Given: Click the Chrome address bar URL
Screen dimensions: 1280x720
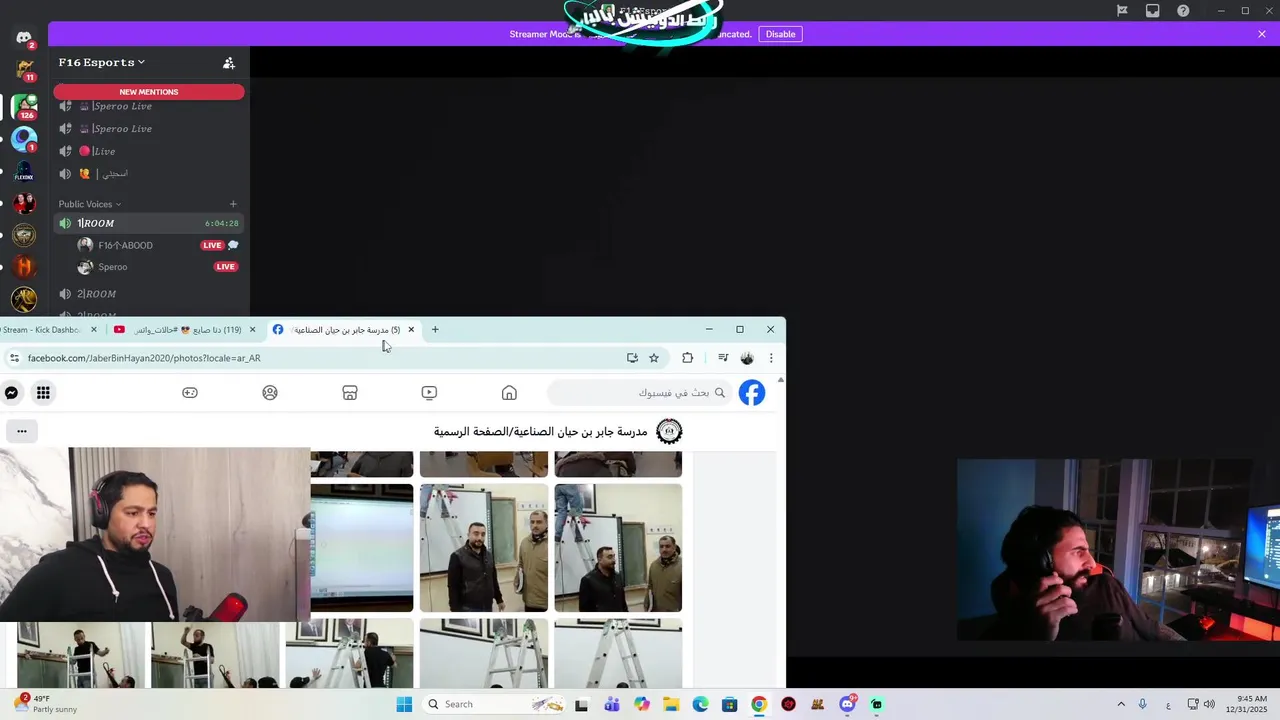Looking at the screenshot, I should coord(144,358).
